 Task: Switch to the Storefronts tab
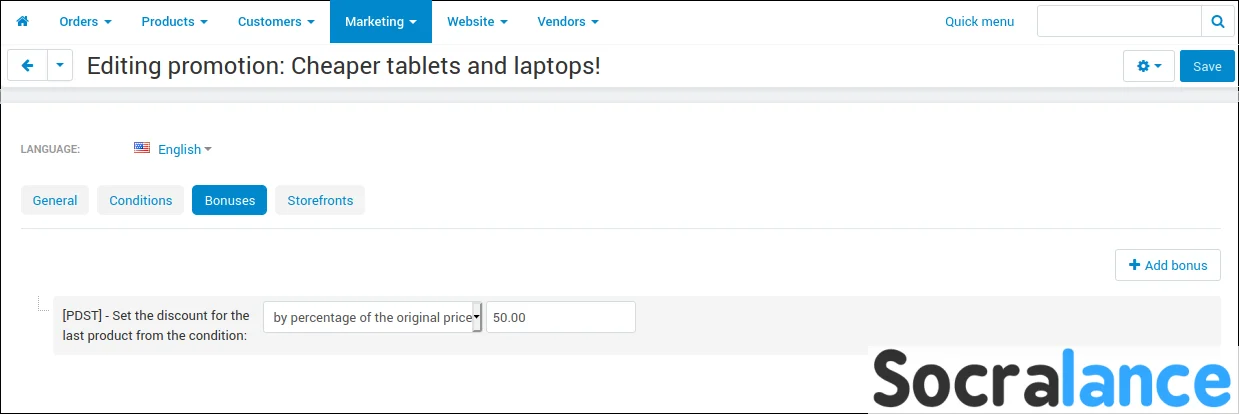tap(320, 200)
